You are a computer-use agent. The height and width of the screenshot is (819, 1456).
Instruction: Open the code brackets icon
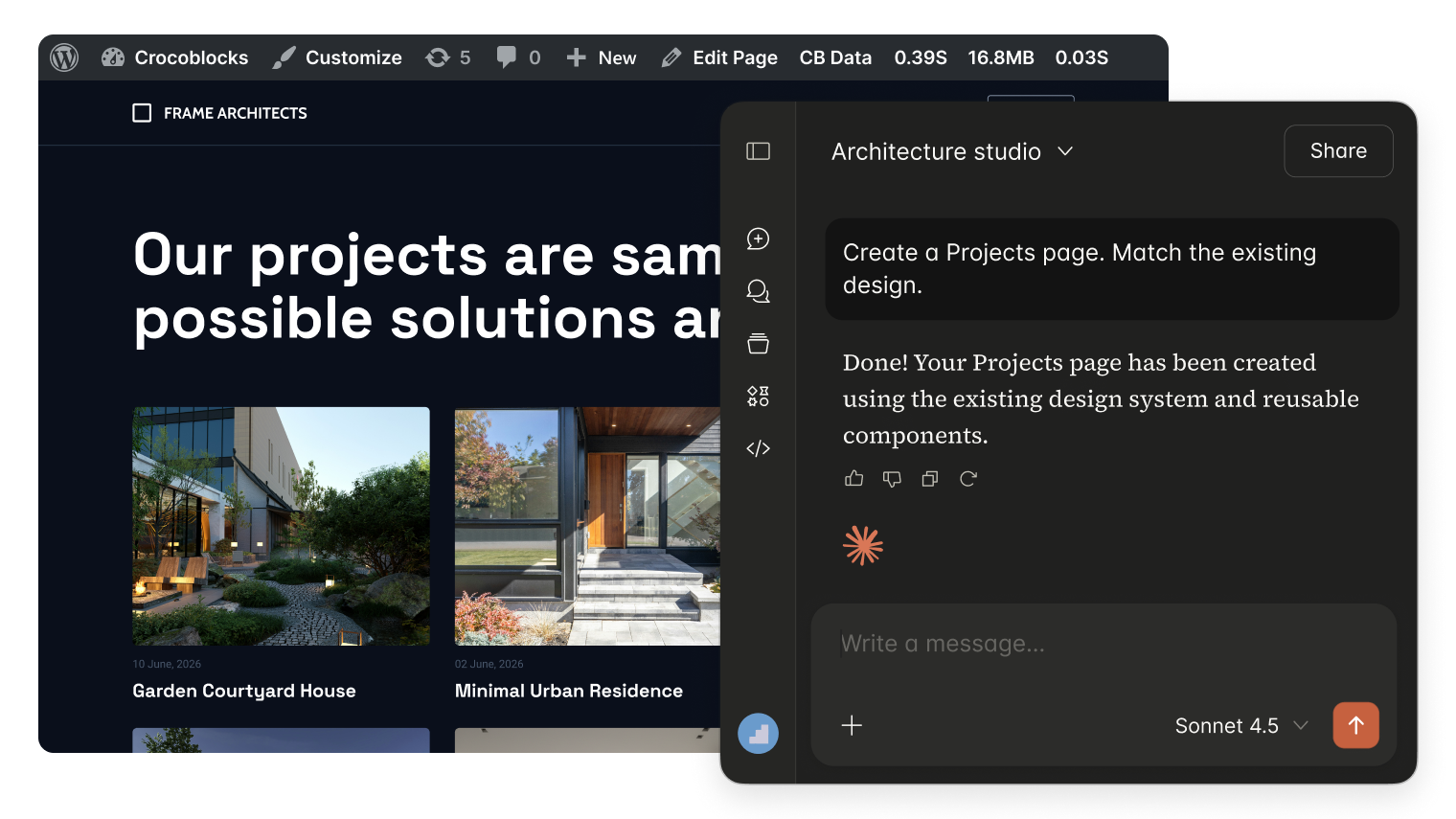[x=758, y=448]
